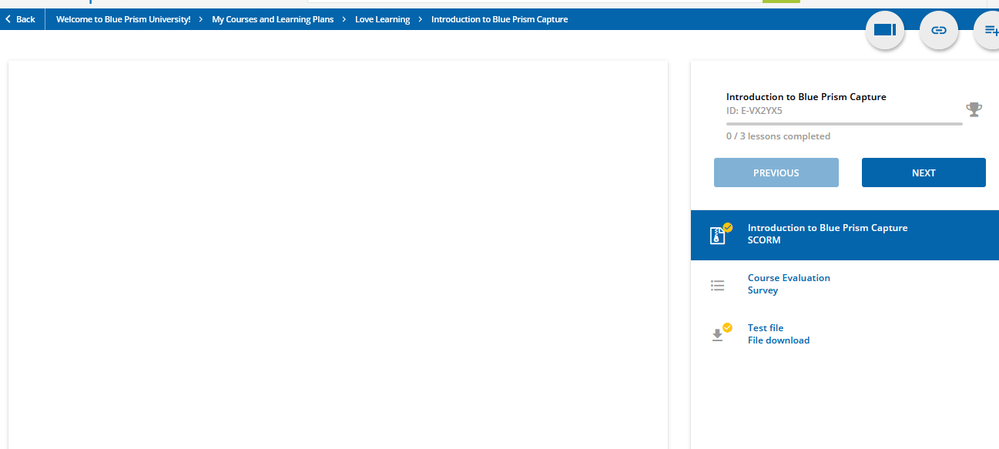Viewport: 999px width, 449px height.
Task: Open 'Love Learning' breadcrumb link
Action: pyautogui.click(x=382, y=19)
